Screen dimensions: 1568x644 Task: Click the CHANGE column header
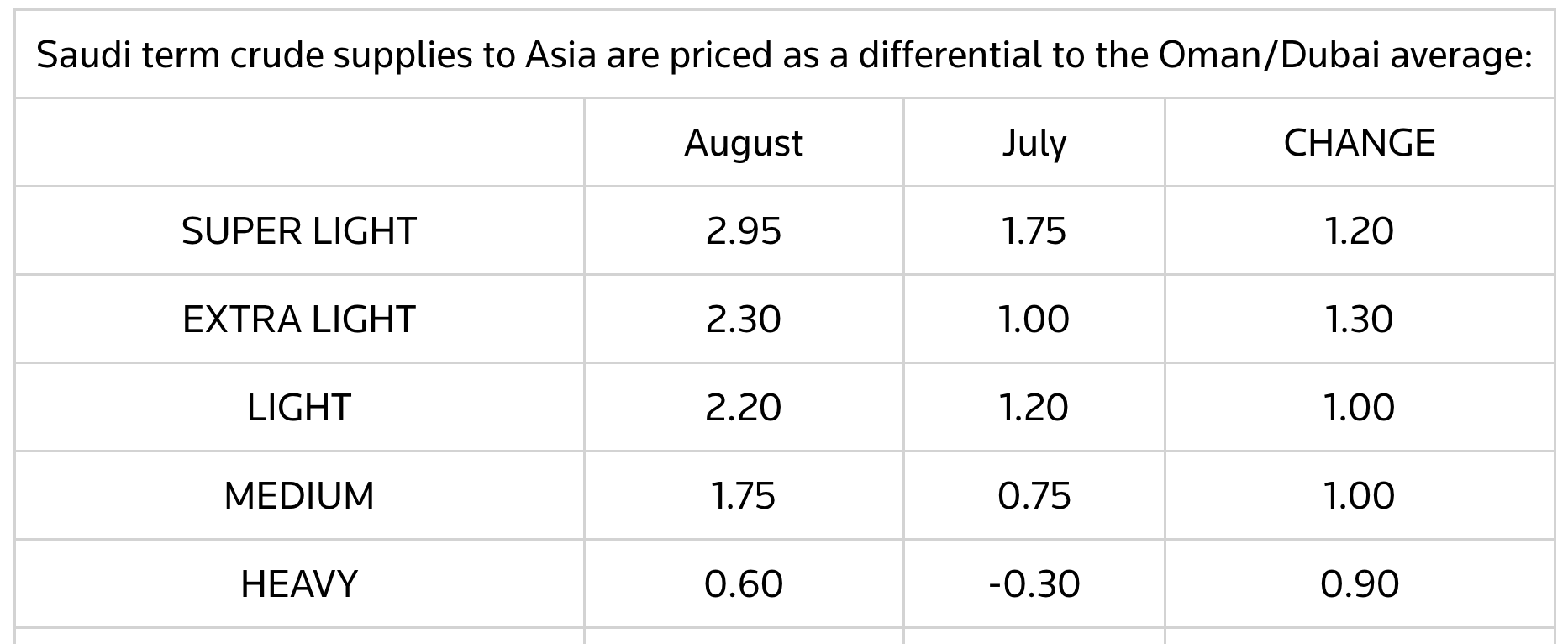tap(1359, 143)
